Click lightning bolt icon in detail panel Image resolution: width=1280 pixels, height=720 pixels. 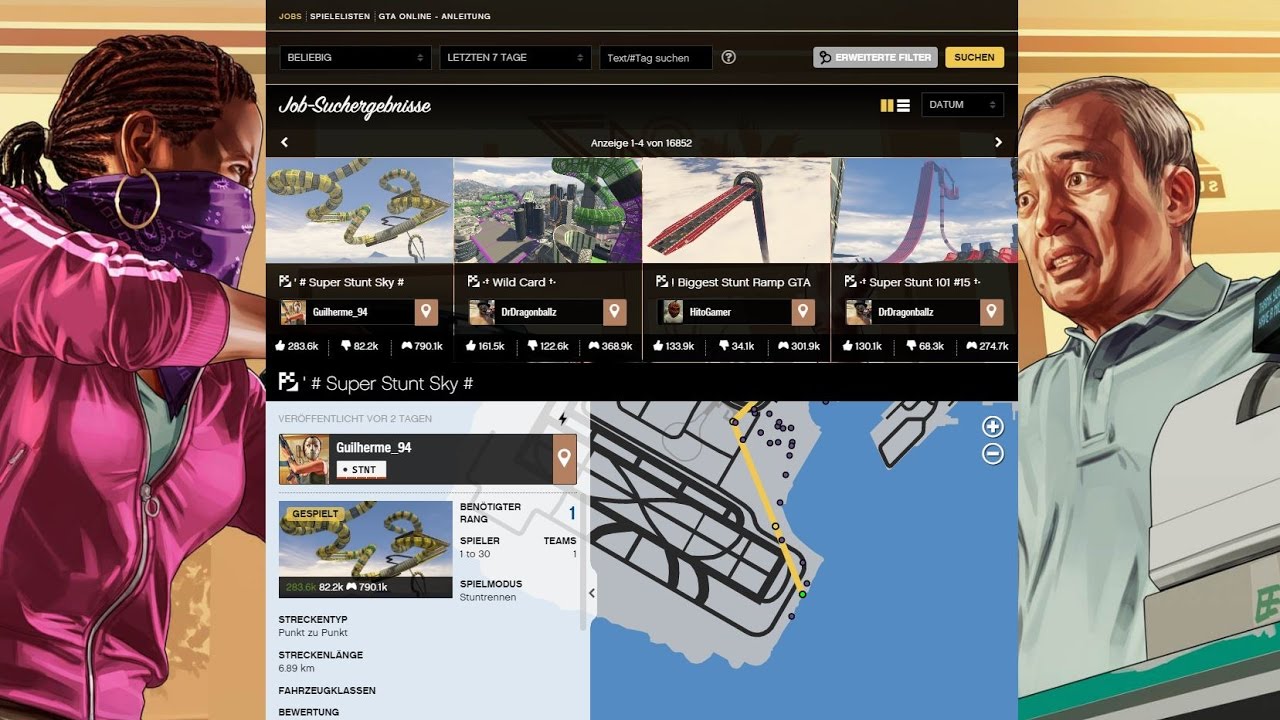562,418
